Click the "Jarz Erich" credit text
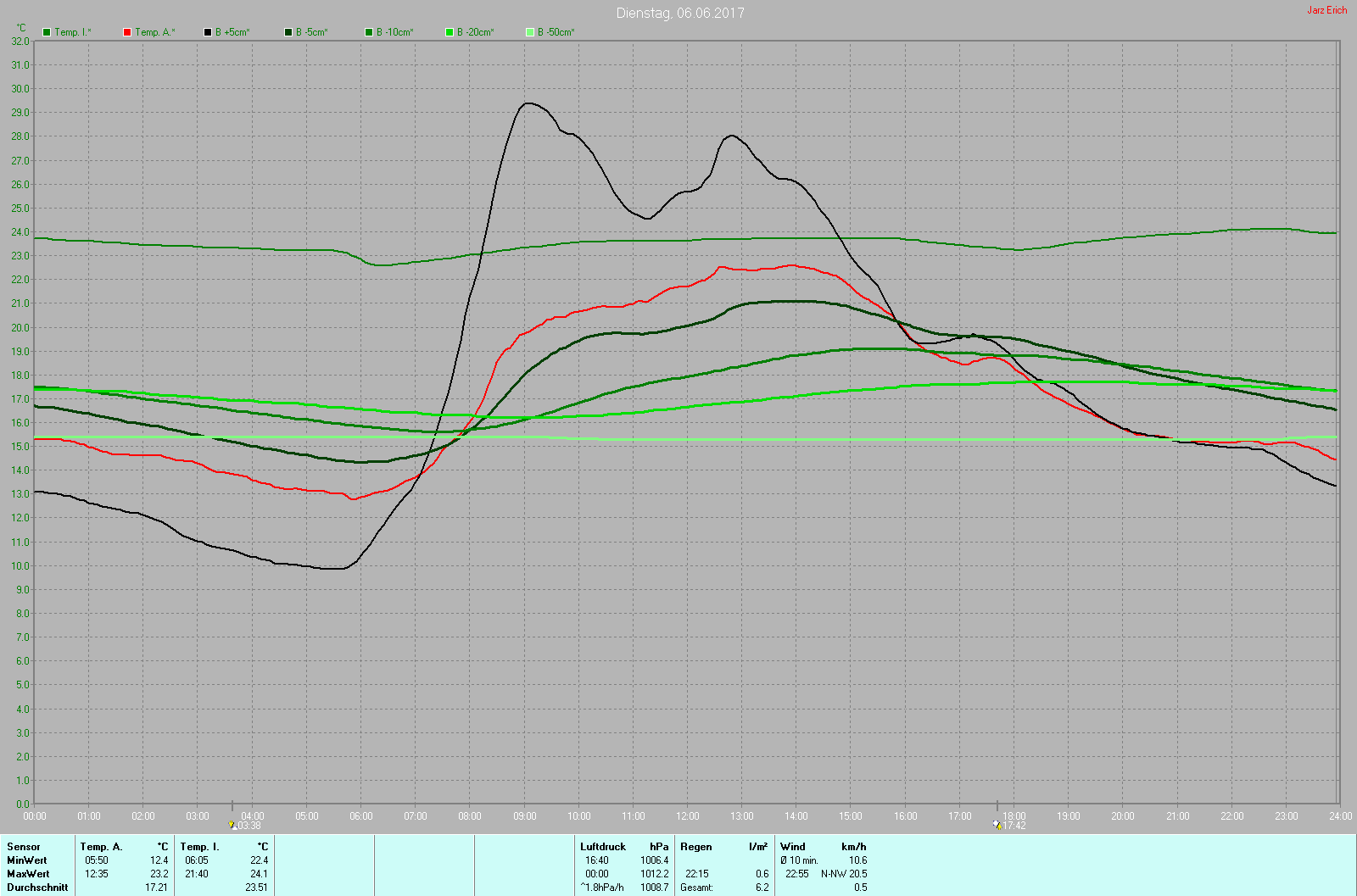Viewport: 1357px width, 896px height. click(x=1327, y=10)
